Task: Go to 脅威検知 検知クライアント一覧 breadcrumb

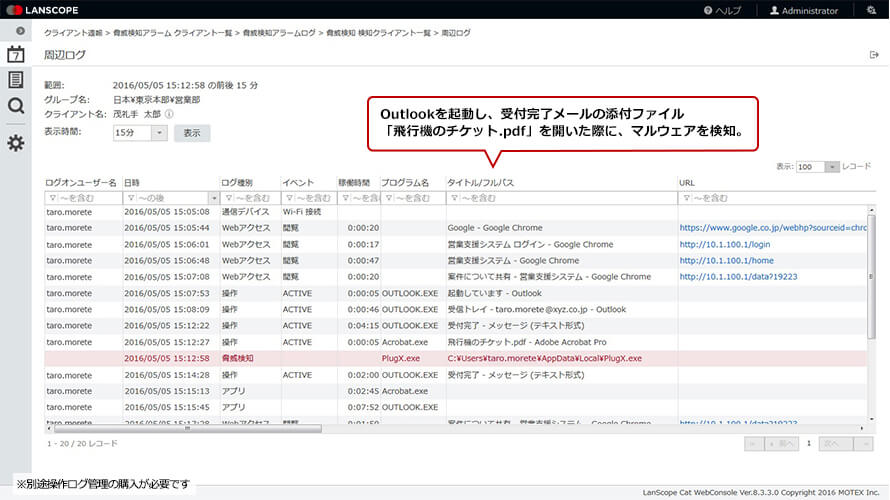Action: 379,33
